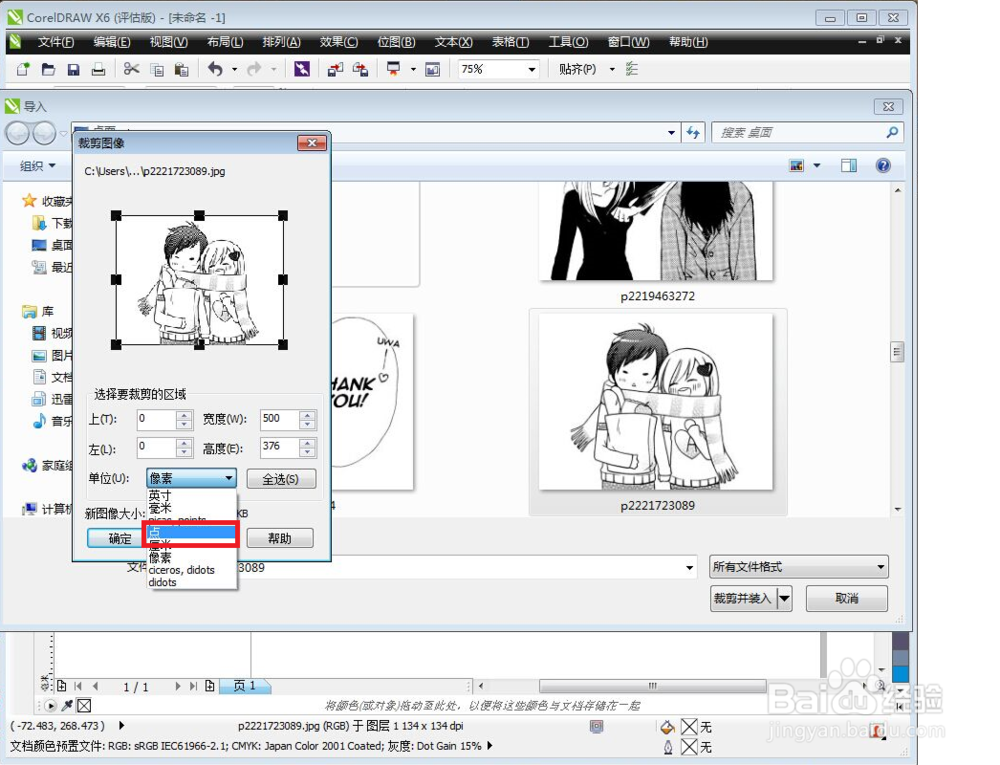
Task: Open the Import icon on the toolbar
Action: pos(336,69)
